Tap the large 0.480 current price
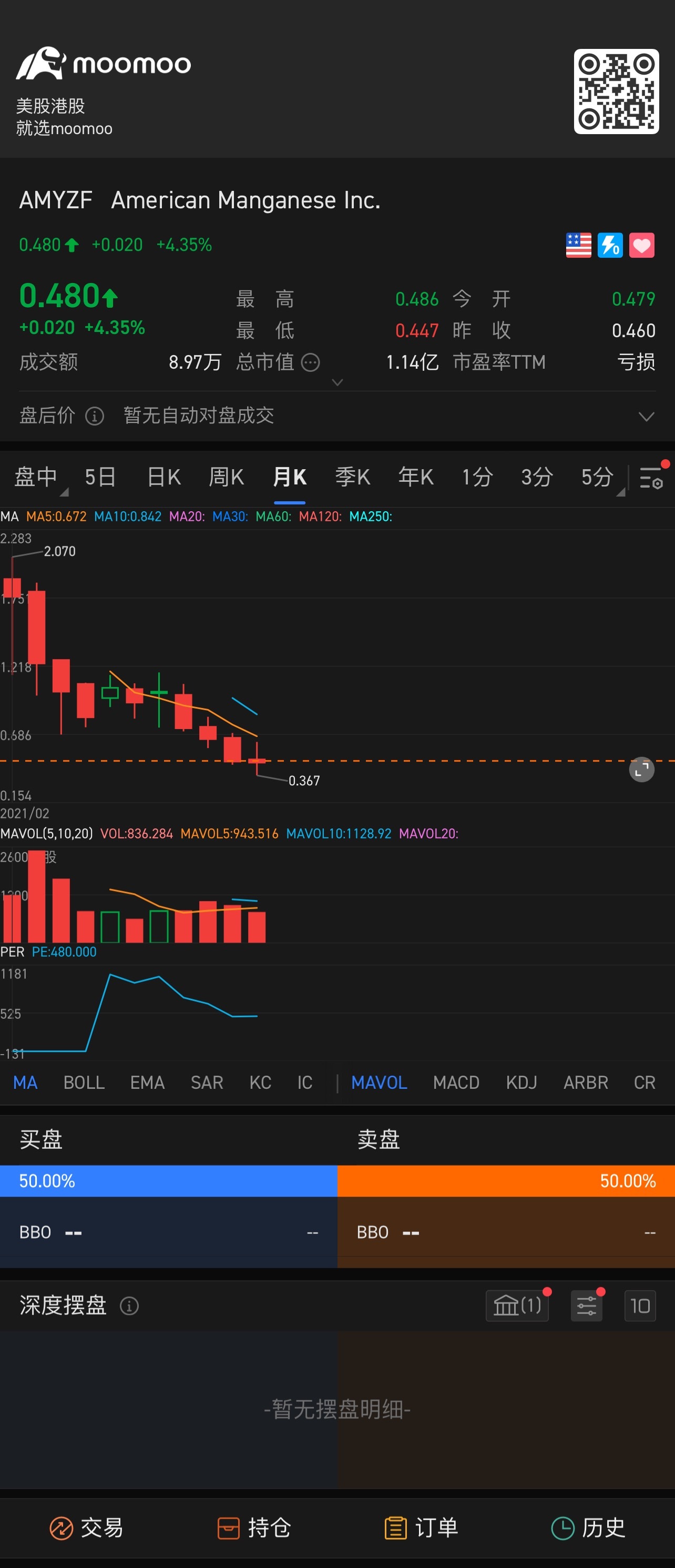The width and height of the screenshot is (675, 1568). point(68,296)
